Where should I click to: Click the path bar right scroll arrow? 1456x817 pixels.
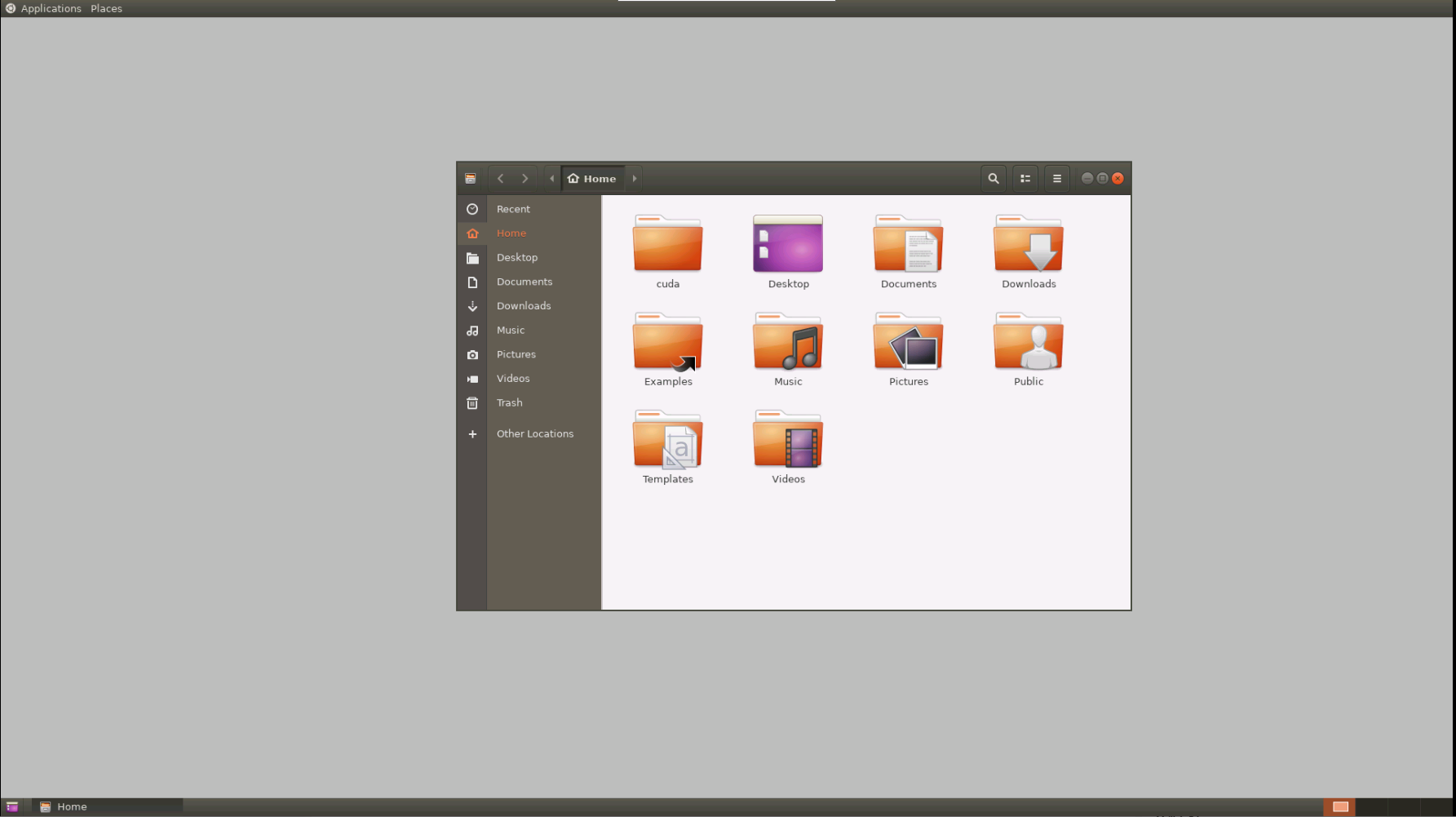(x=634, y=179)
